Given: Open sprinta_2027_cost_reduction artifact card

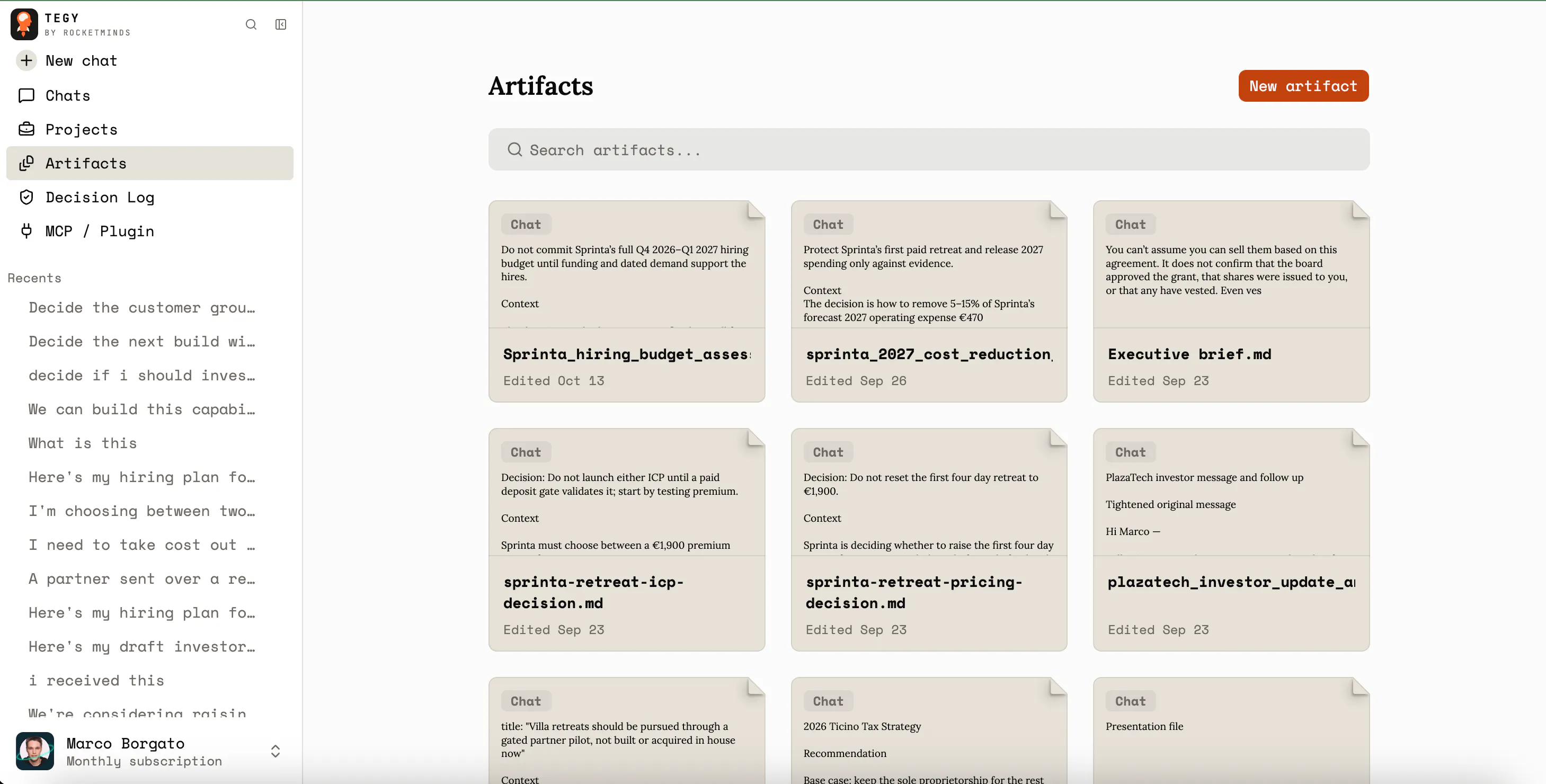Looking at the screenshot, I should coord(928,301).
